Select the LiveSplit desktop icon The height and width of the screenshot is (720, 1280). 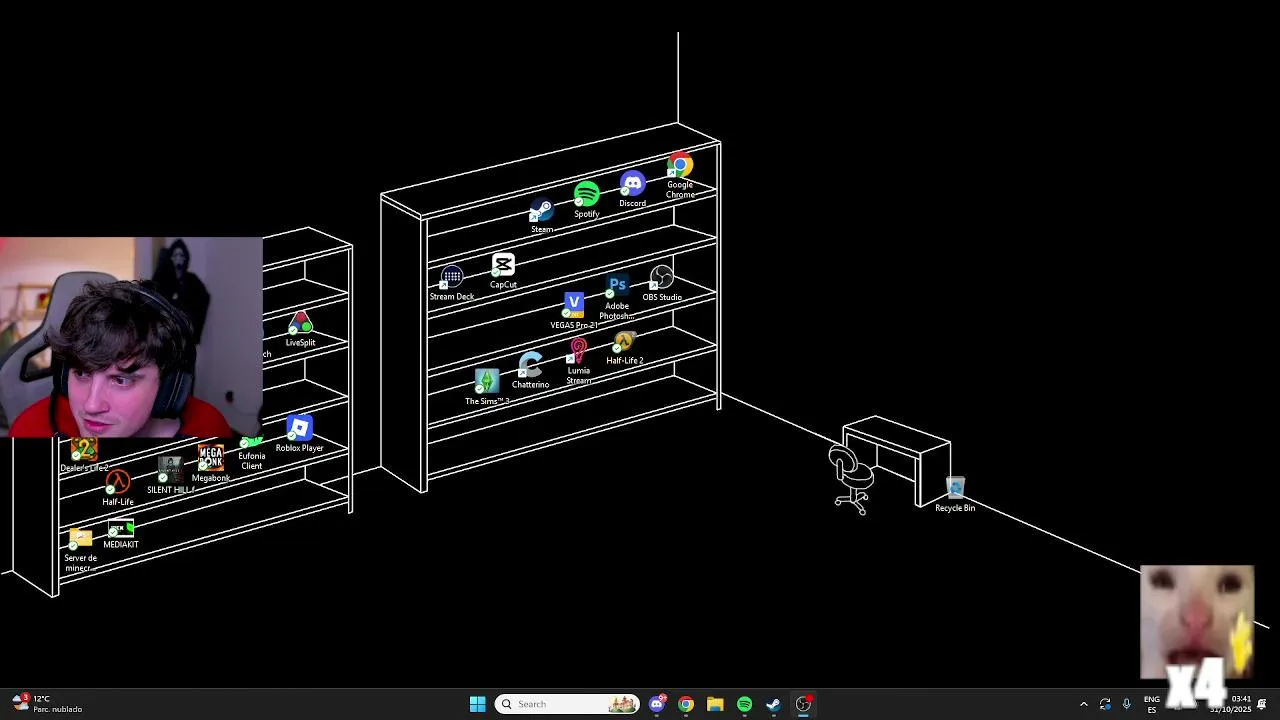coord(300,329)
